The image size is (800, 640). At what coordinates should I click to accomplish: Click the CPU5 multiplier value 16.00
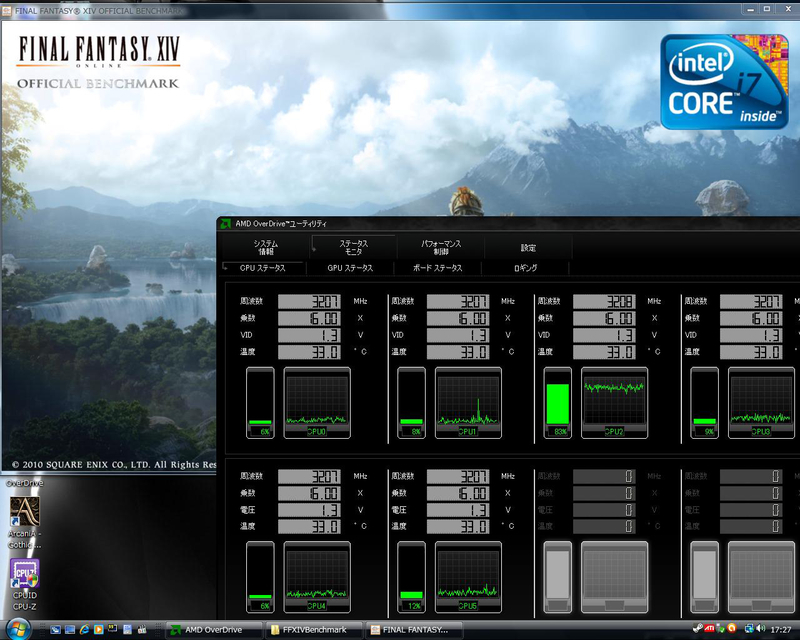(458, 493)
